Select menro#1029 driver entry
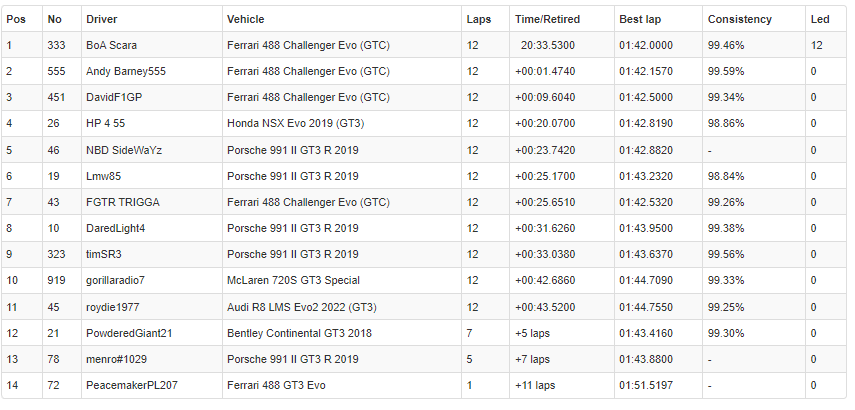The height and width of the screenshot is (410, 855). point(116,359)
